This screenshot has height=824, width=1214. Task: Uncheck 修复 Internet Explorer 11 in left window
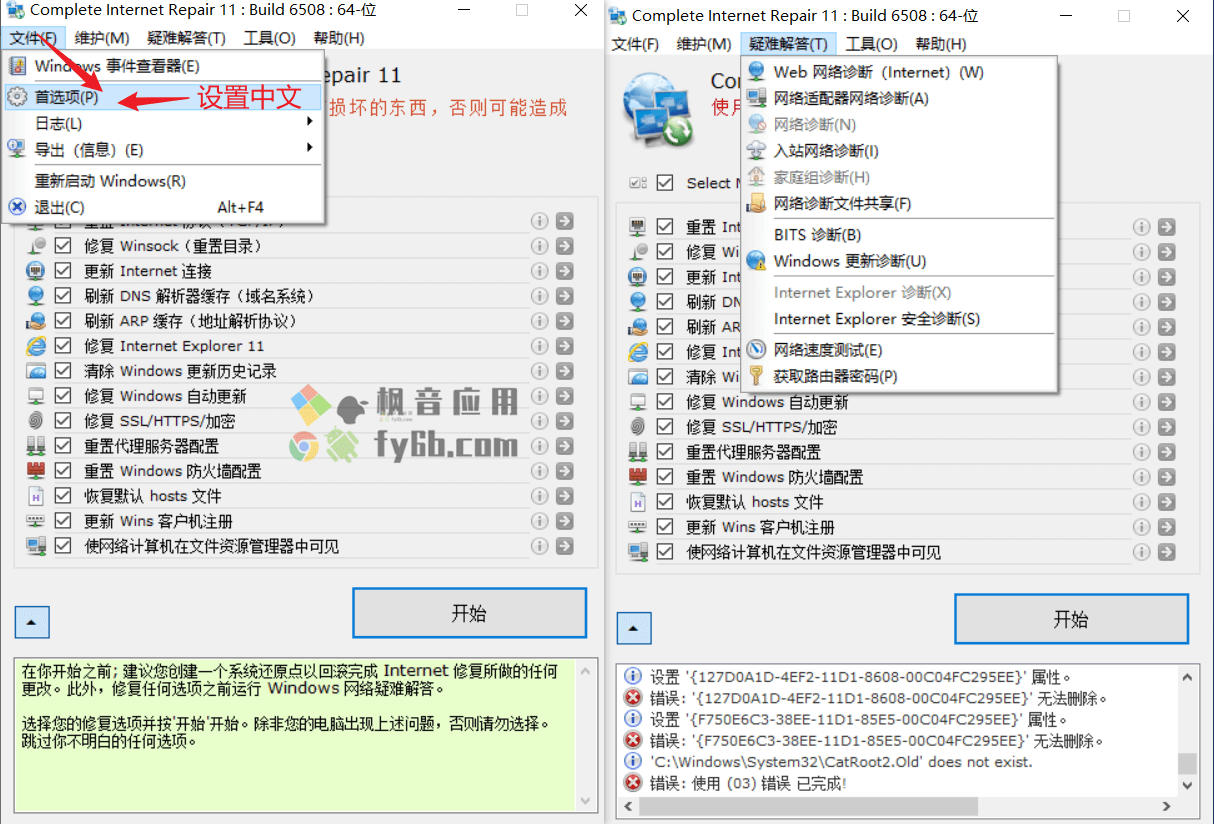pos(63,346)
